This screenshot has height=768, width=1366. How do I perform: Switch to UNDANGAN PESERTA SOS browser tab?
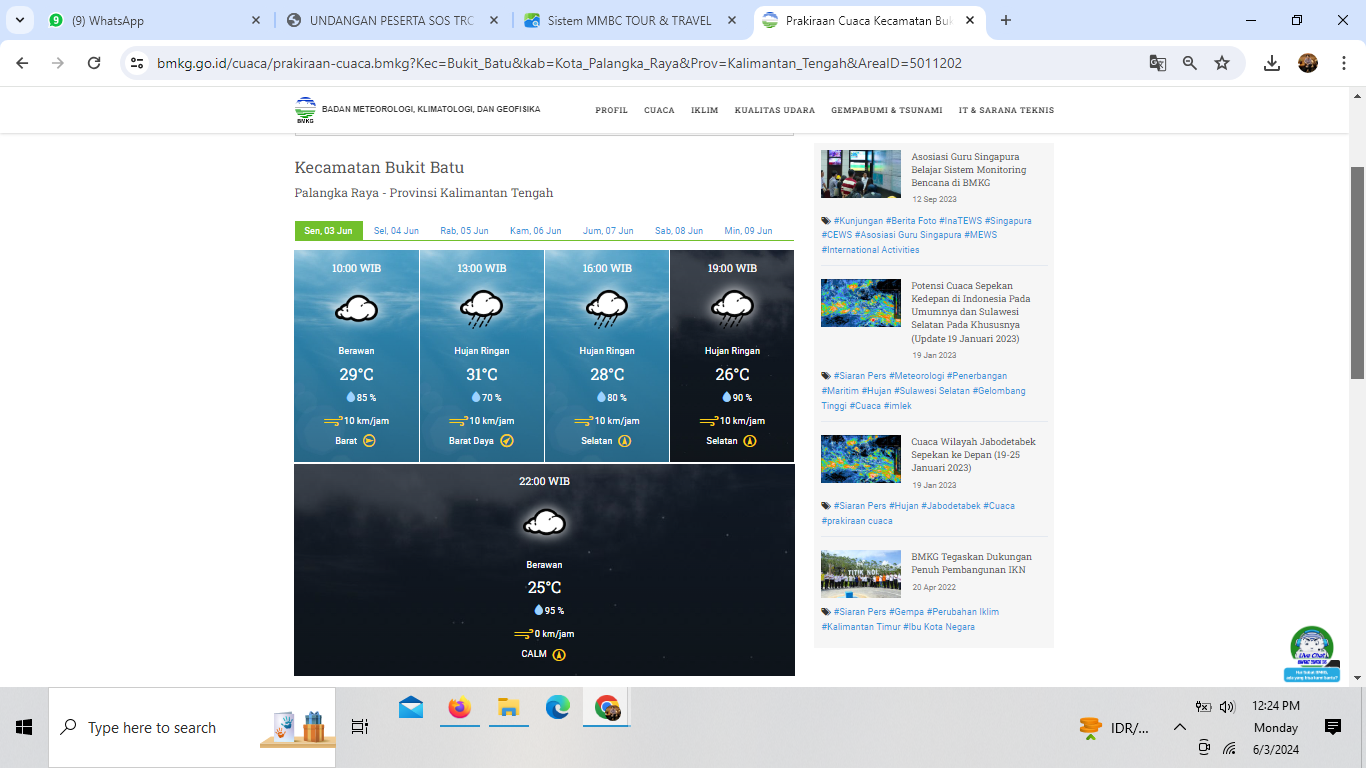(x=393, y=20)
